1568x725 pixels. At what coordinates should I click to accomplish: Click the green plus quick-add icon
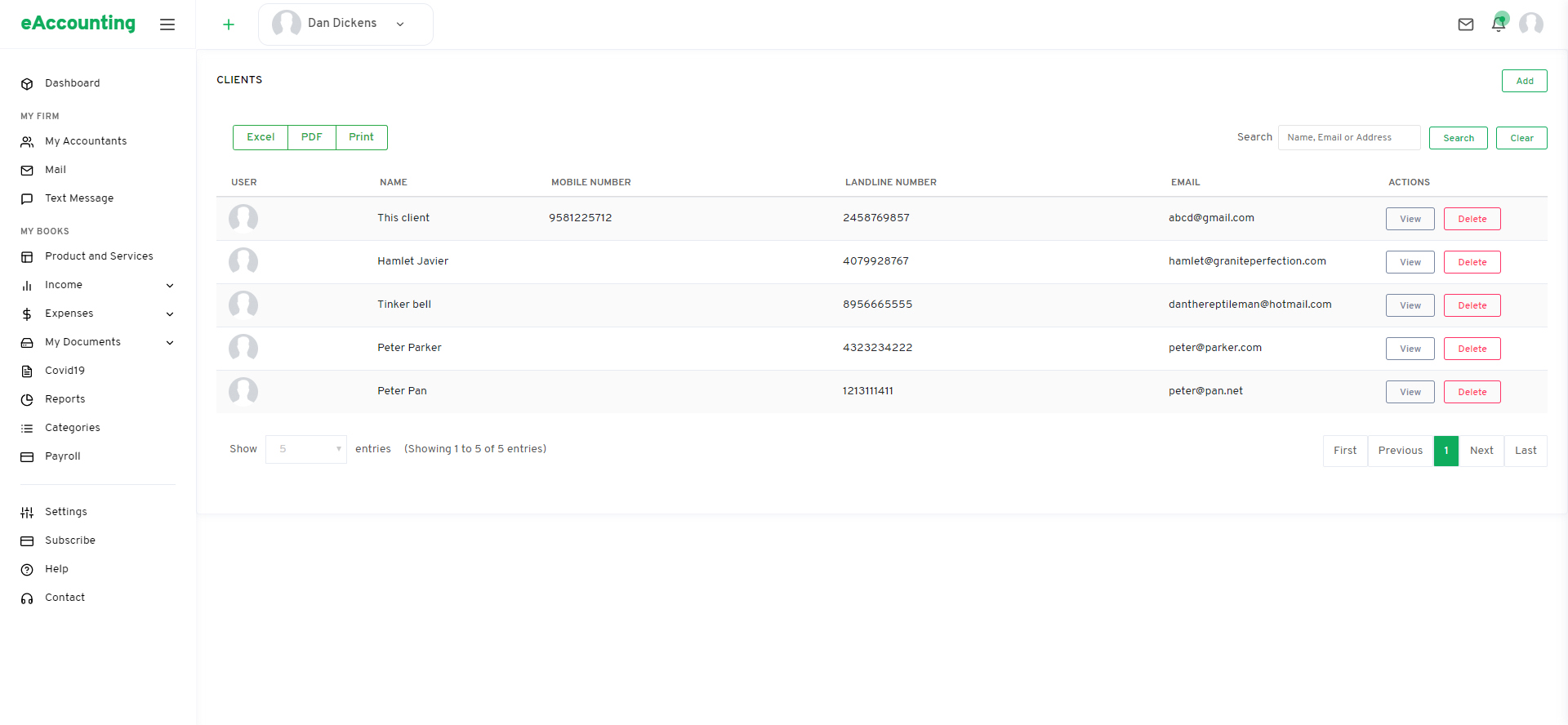(229, 24)
